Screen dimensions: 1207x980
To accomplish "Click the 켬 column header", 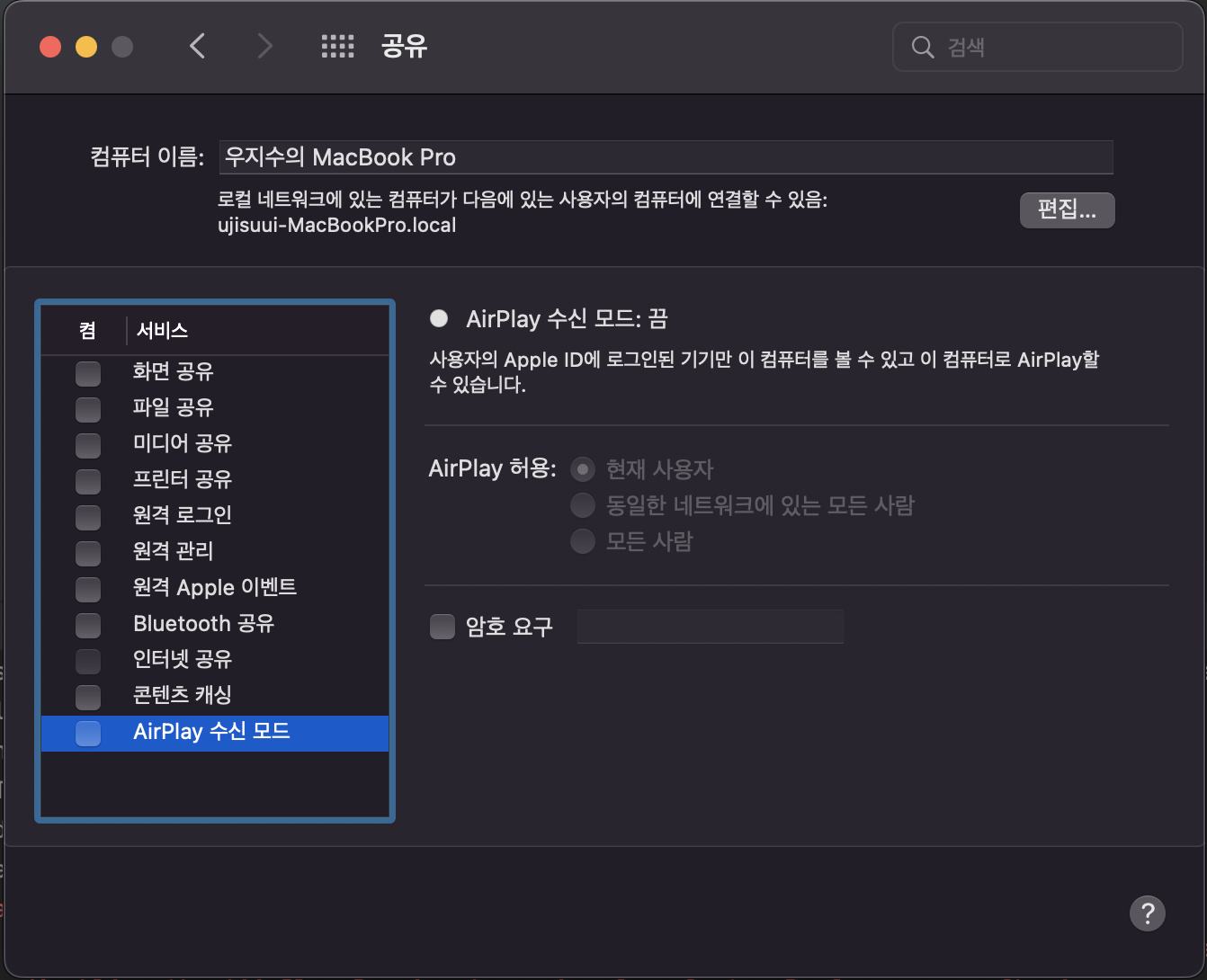I will 87,331.
